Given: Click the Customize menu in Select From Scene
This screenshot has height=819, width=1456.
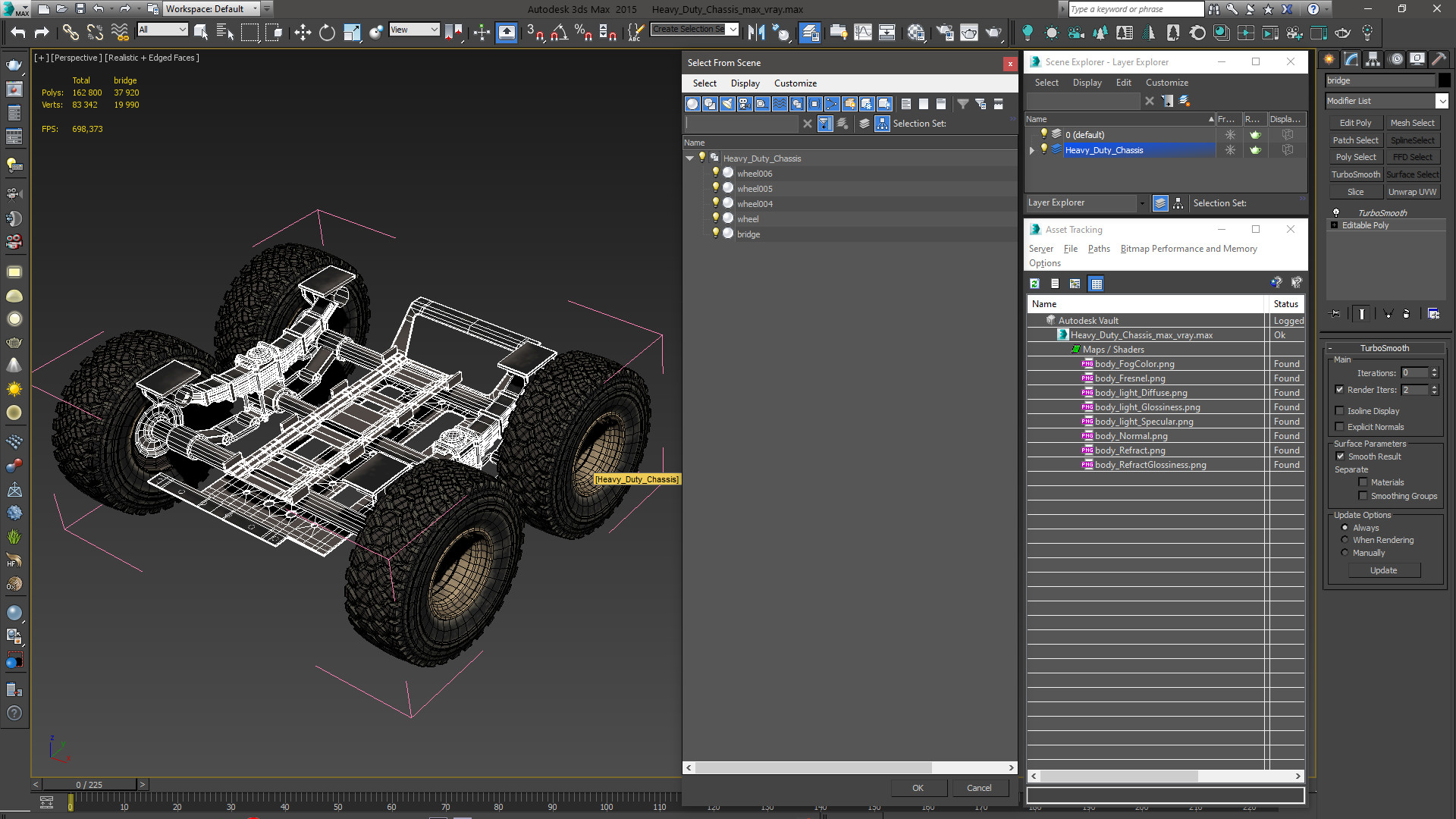Looking at the screenshot, I should 795,82.
